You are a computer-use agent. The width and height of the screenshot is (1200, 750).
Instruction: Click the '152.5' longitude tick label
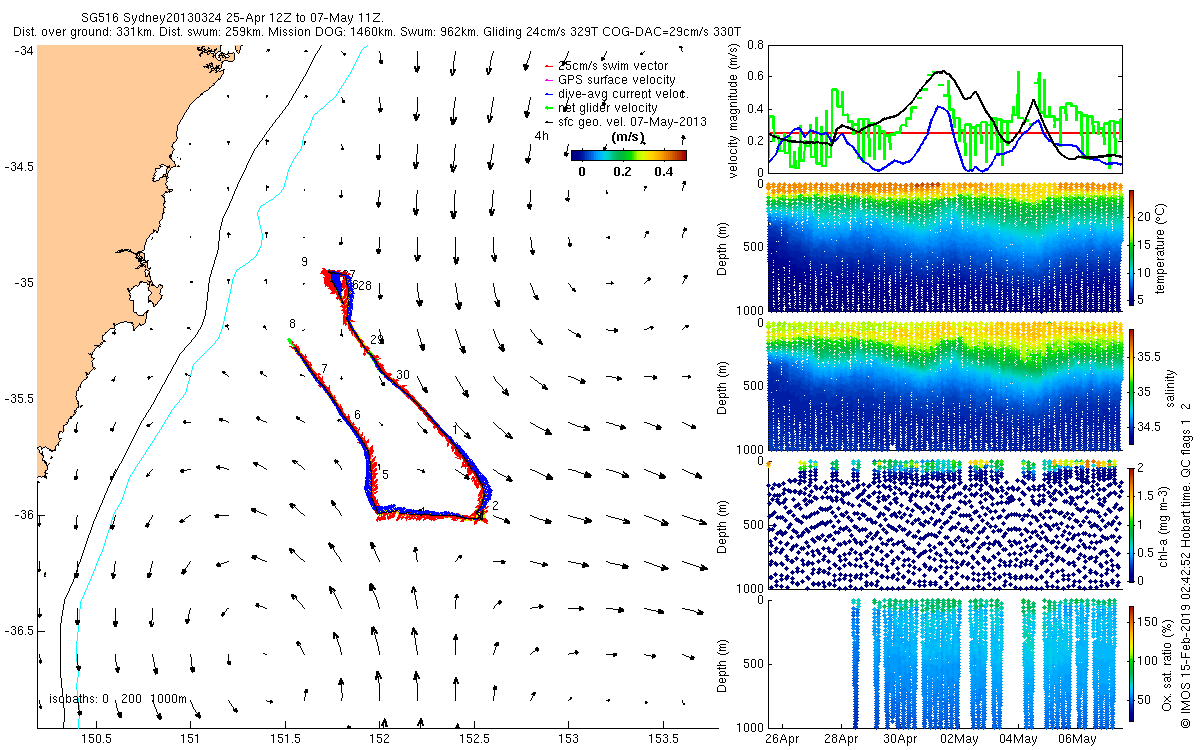tap(474, 739)
